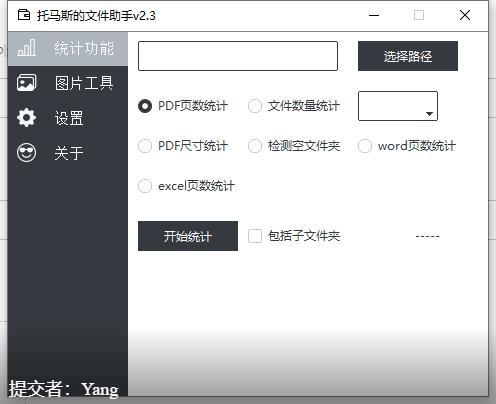The image size is (496, 404).
Task: Click the path input field
Action: [238, 56]
